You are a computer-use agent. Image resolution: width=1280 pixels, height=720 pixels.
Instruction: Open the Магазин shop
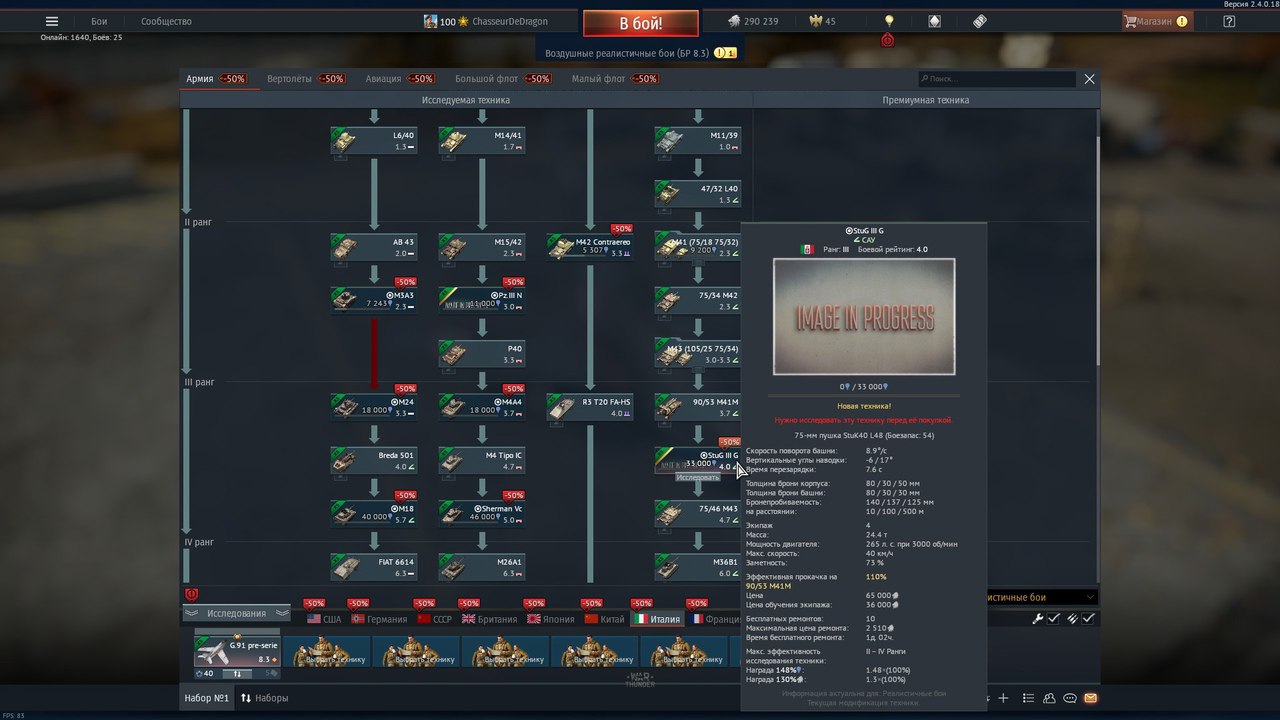[1156, 21]
